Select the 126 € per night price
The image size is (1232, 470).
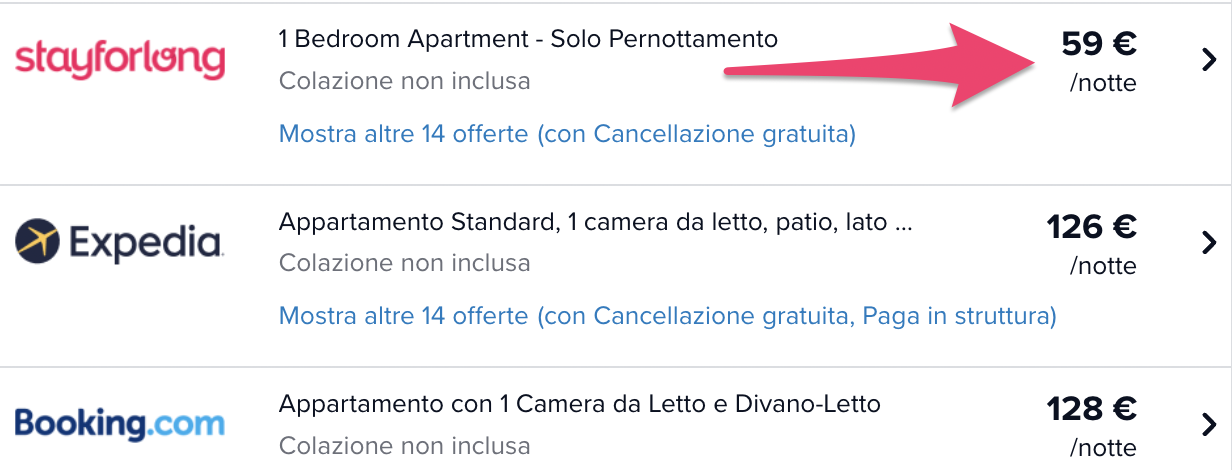[1092, 227]
